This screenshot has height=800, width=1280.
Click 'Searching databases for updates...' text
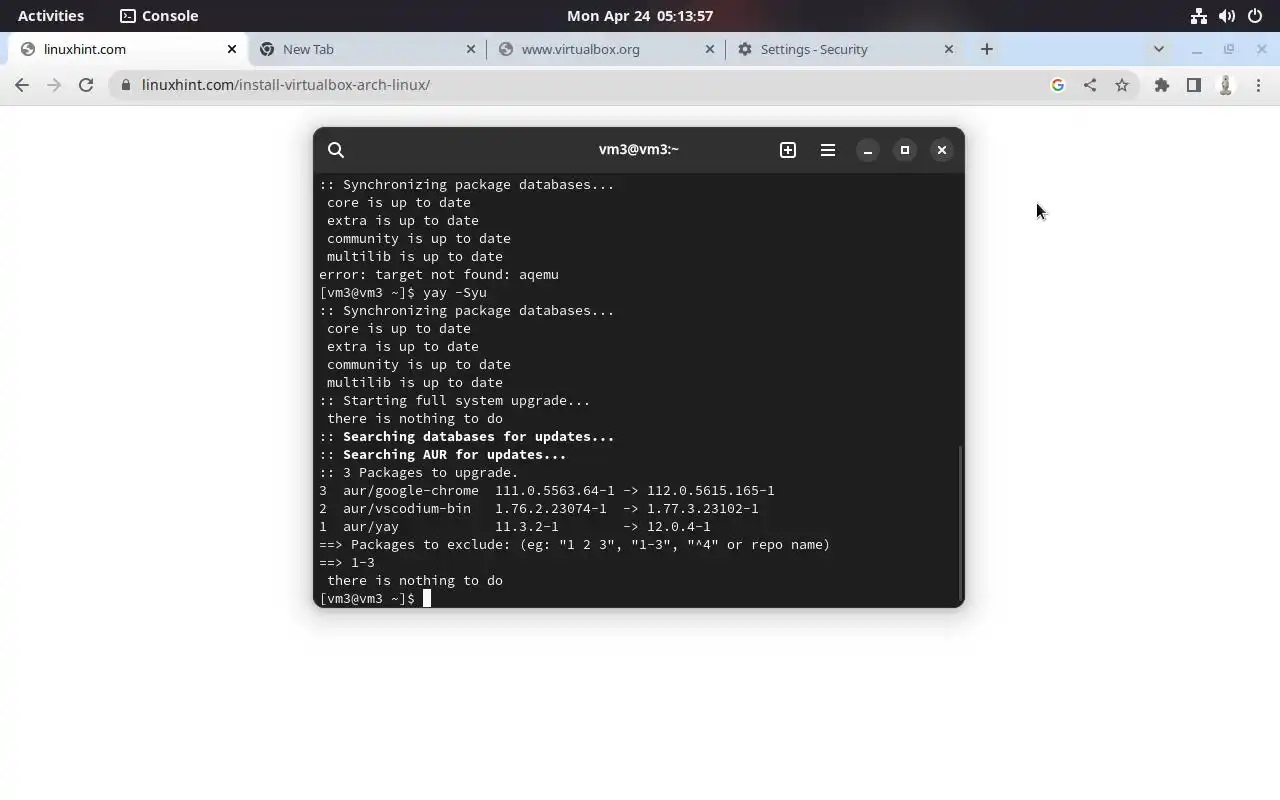pos(479,436)
